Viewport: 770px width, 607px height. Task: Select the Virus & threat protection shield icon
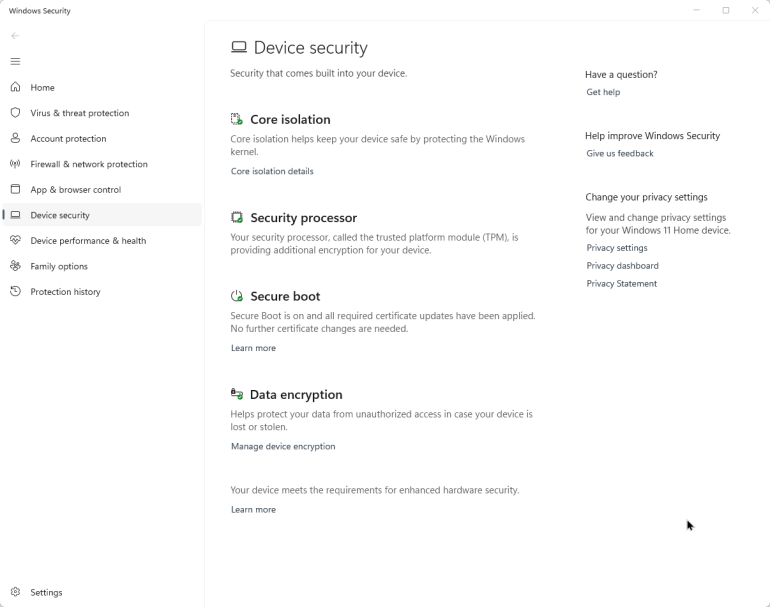[15, 112]
